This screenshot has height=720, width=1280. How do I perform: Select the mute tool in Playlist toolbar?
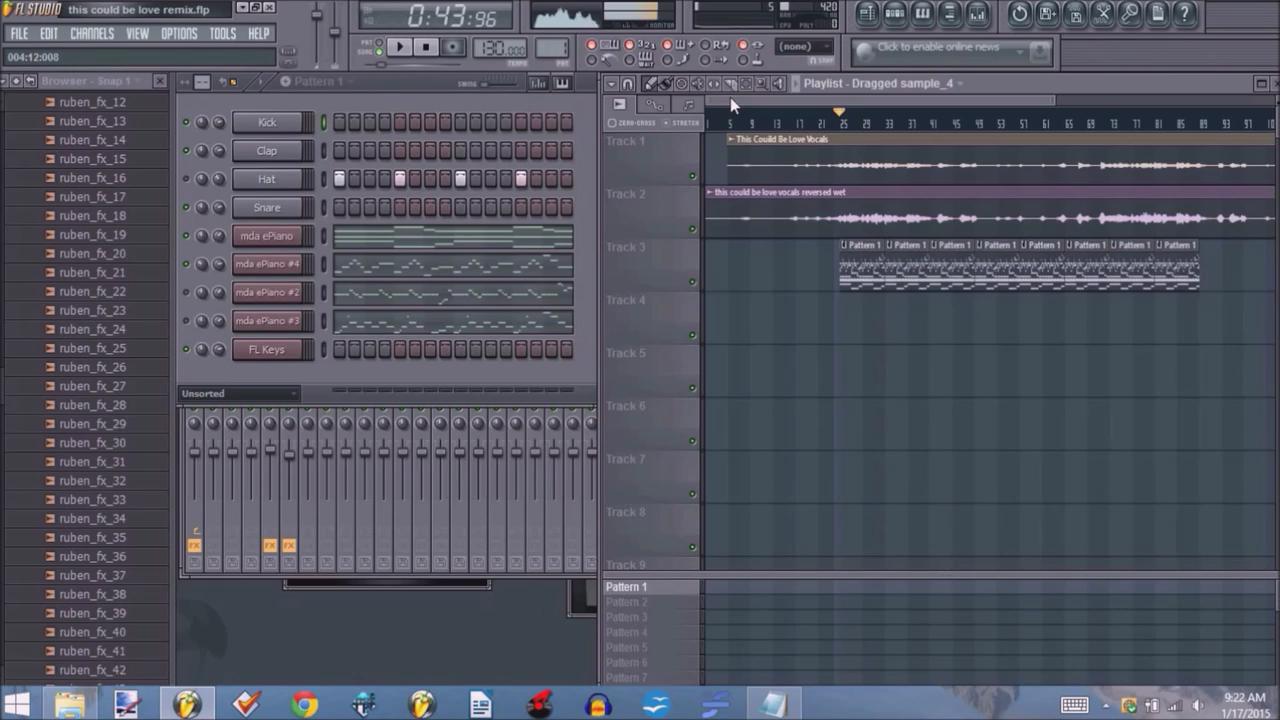pos(697,84)
